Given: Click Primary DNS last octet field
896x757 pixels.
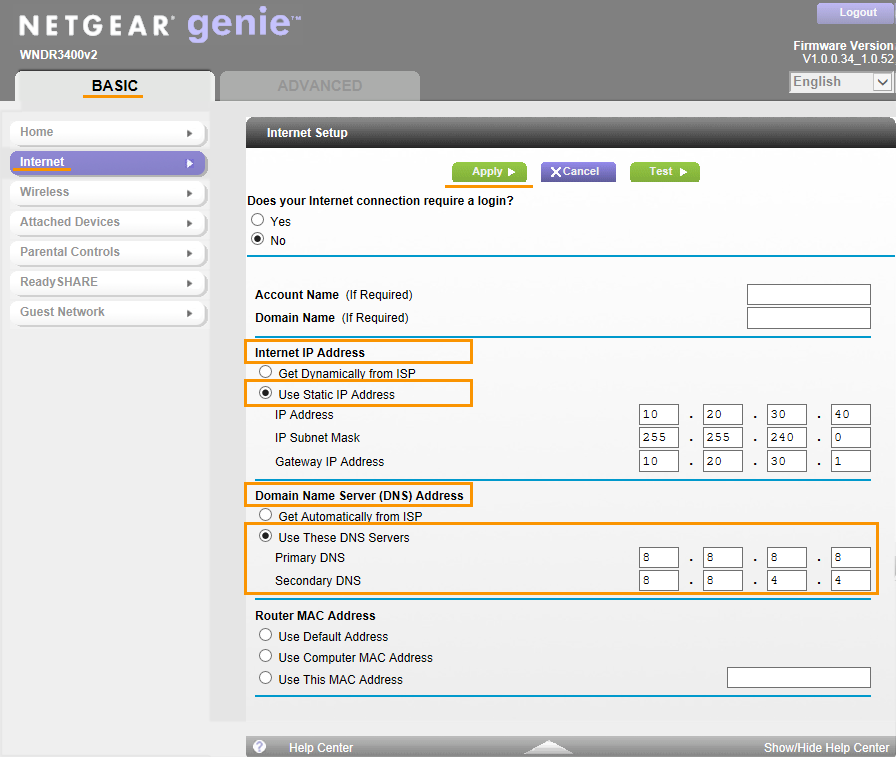Looking at the screenshot, I should point(850,557).
